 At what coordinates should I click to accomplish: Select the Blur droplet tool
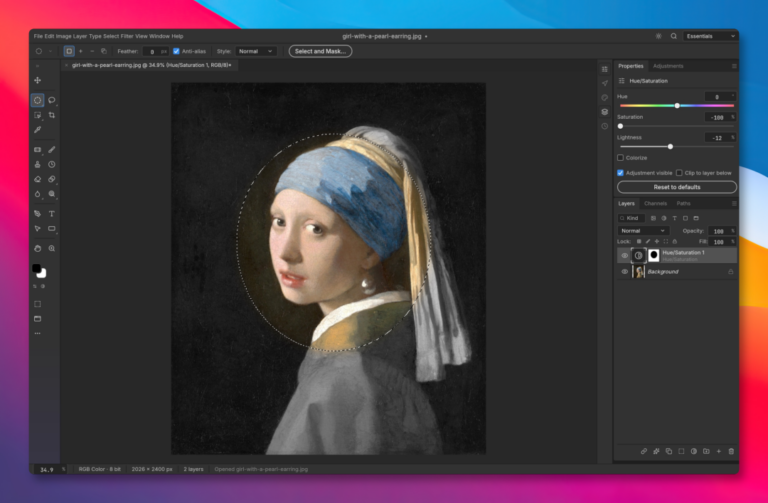38,194
